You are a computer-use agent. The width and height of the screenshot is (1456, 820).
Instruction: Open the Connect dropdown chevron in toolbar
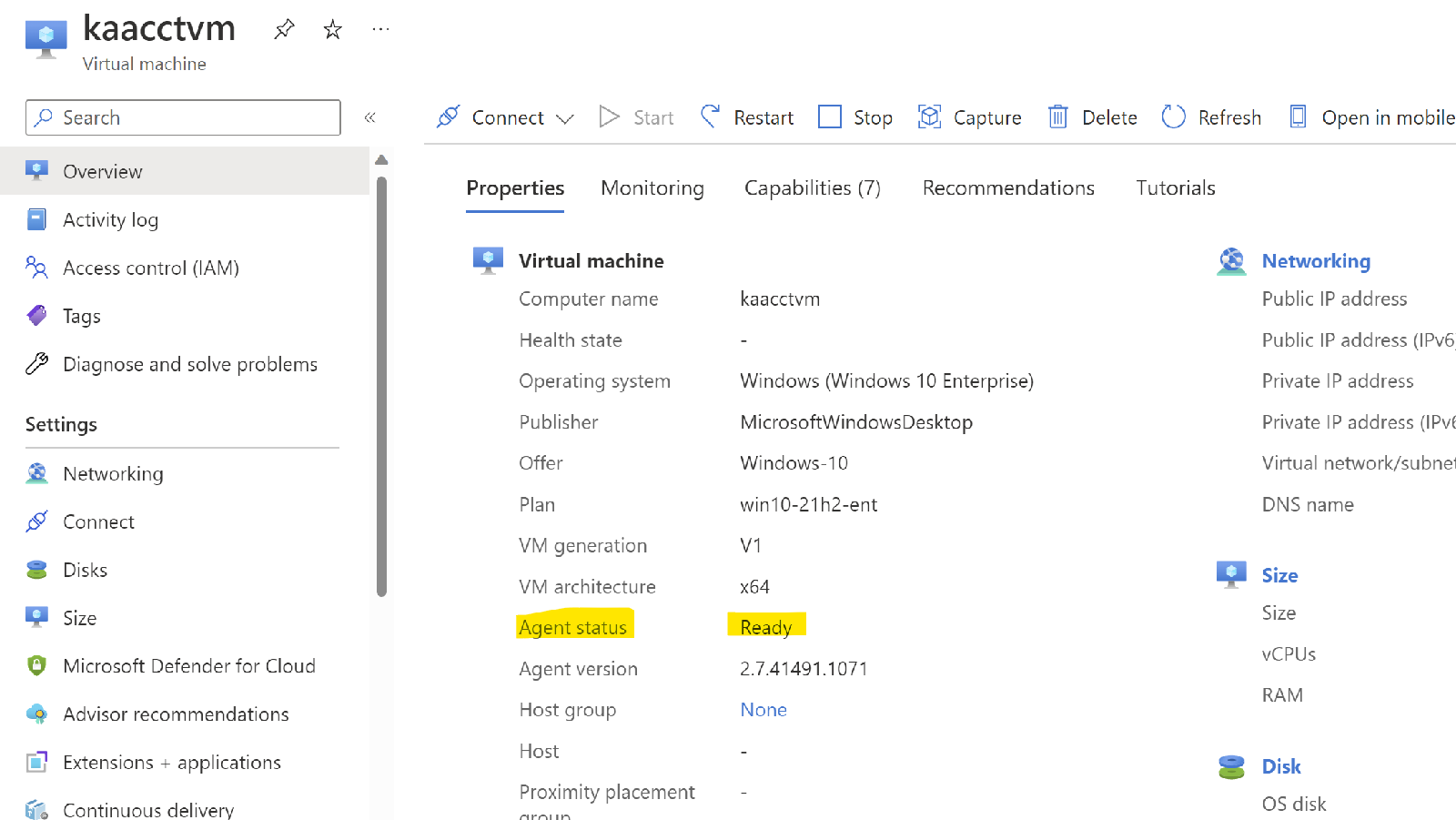coord(565,118)
